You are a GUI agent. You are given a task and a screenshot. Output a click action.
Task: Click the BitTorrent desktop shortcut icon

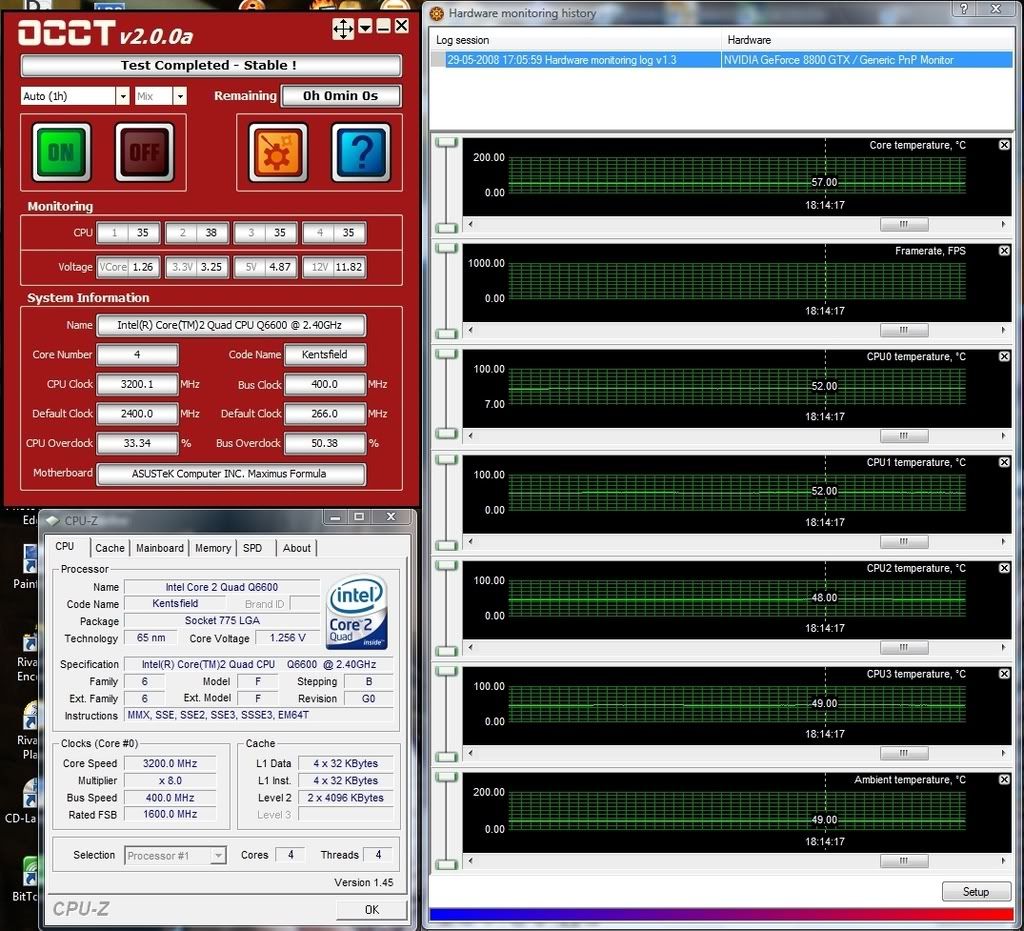coord(29,872)
